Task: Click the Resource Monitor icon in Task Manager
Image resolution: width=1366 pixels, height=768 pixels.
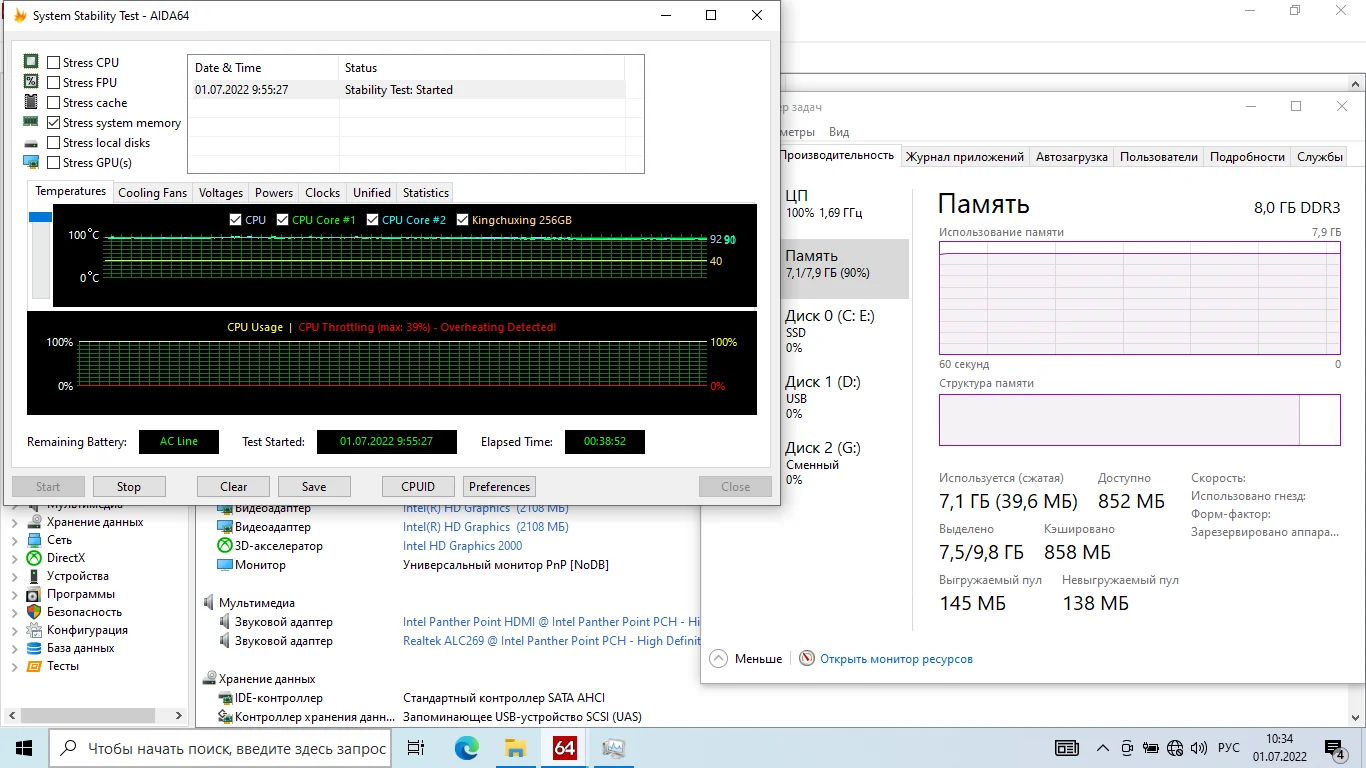Action: 807,659
